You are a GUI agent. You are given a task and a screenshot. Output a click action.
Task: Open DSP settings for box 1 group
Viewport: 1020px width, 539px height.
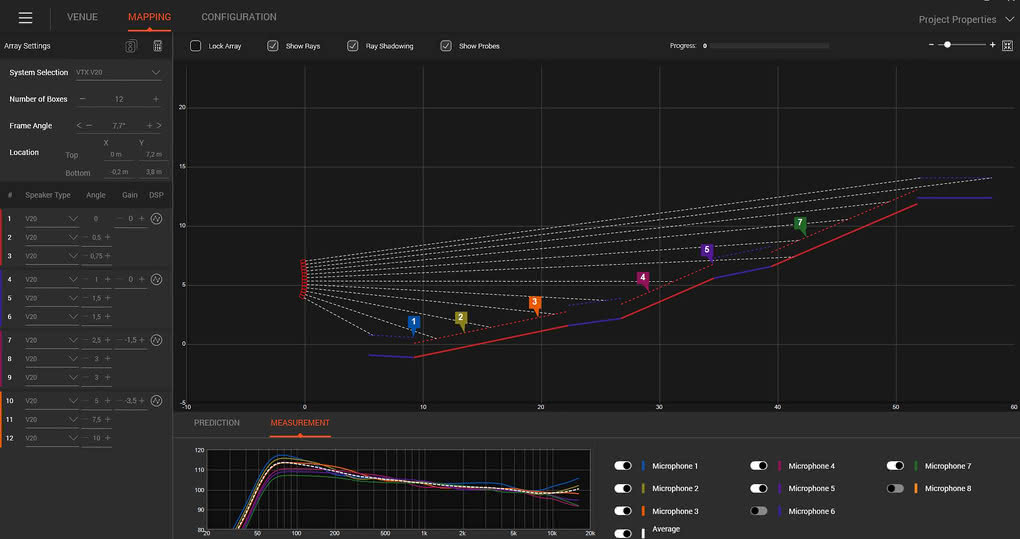point(156,218)
